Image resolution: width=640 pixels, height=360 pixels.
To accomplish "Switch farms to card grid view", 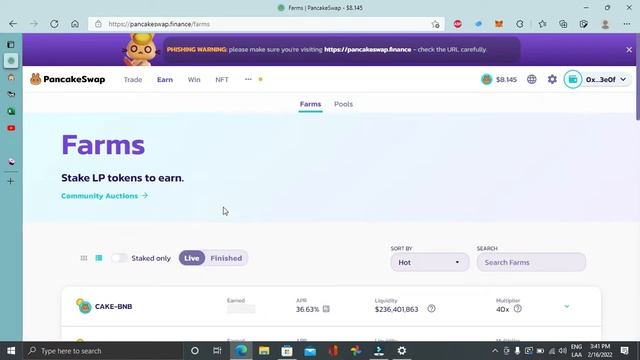I will 84,258.
